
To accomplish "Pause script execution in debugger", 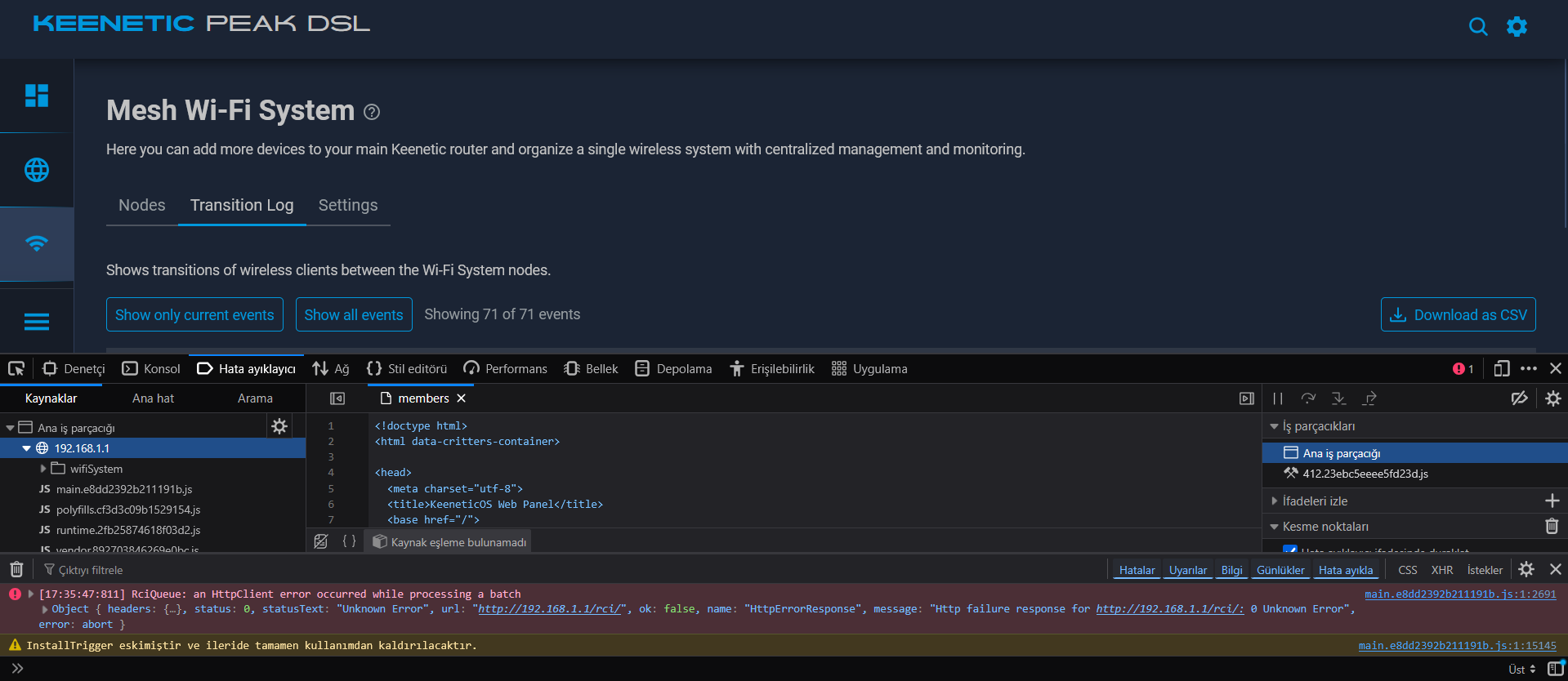I will coord(1278,398).
